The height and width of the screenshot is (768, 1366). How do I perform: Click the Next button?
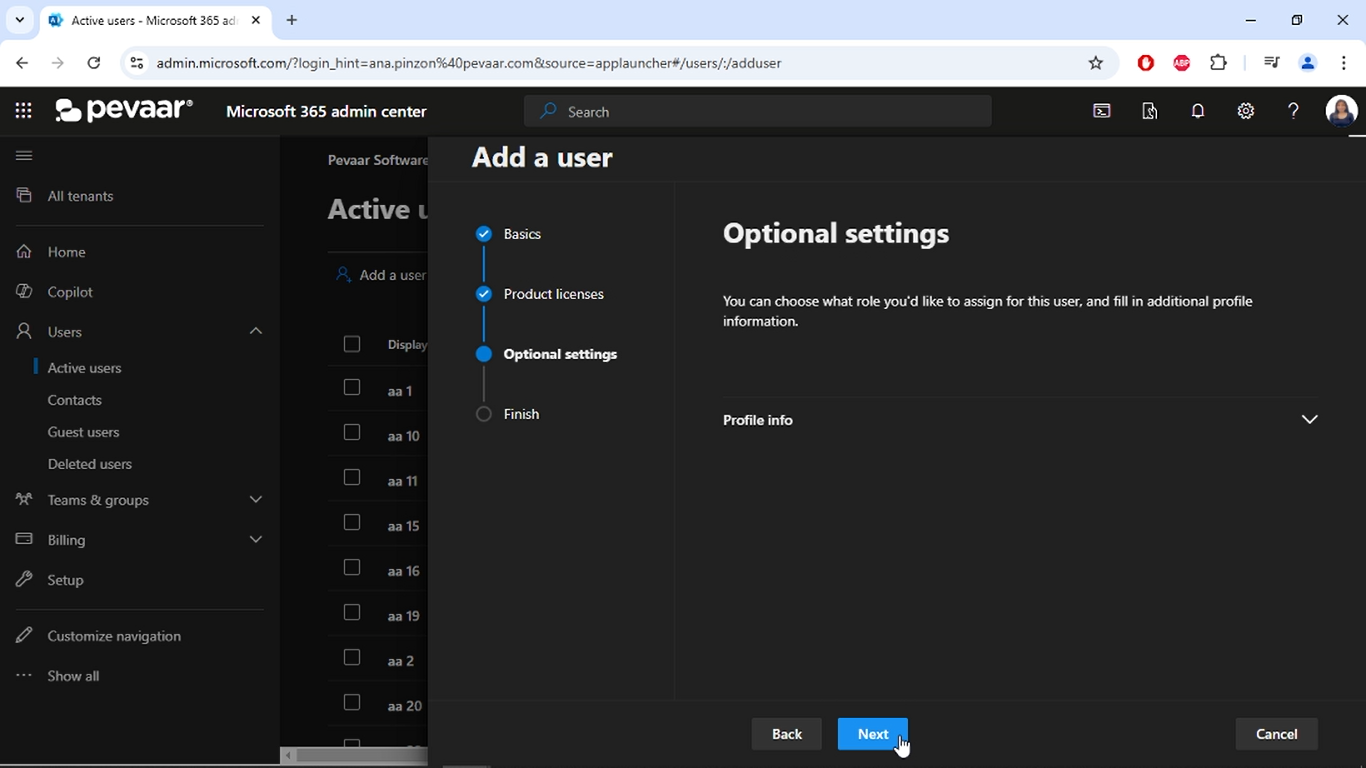pos(872,734)
